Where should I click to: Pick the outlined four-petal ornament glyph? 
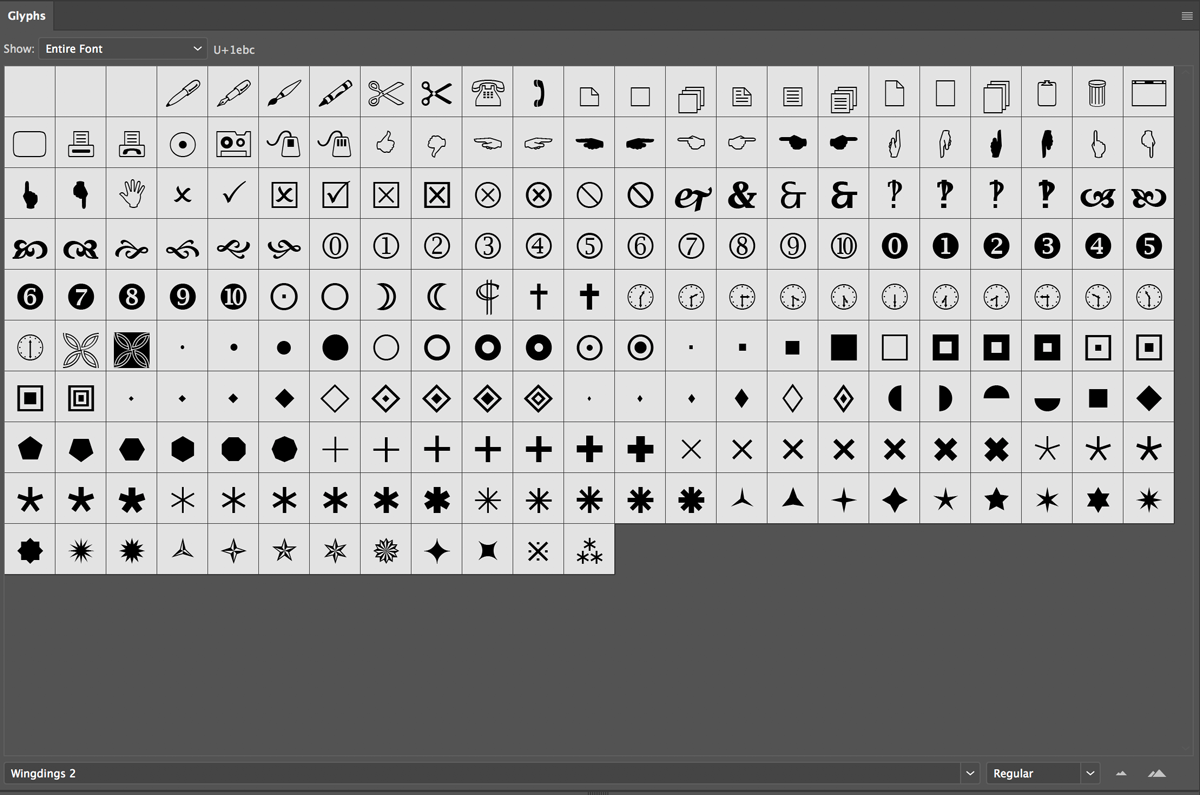pyautogui.click(x=81, y=348)
